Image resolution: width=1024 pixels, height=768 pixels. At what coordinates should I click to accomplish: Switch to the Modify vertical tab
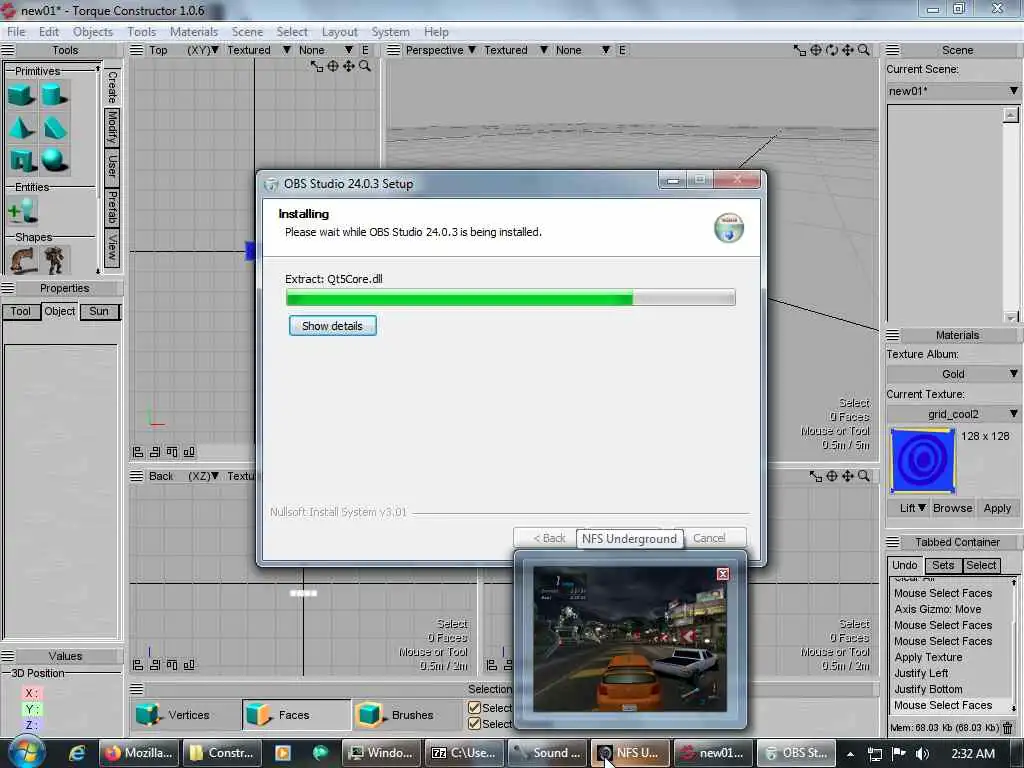[x=112, y=128]
